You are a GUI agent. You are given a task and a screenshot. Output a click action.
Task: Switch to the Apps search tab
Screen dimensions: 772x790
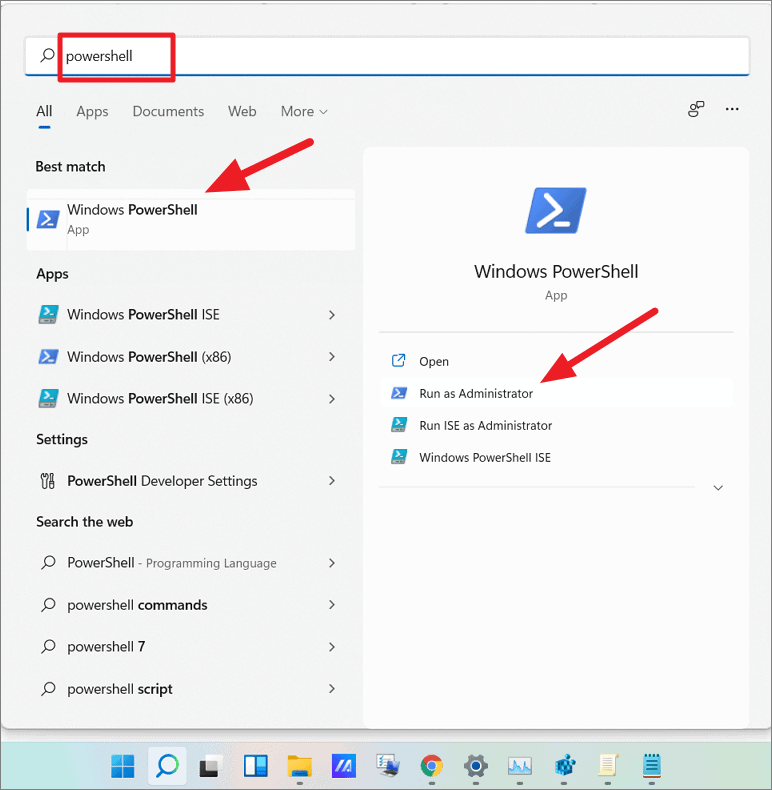coord(92,111)
